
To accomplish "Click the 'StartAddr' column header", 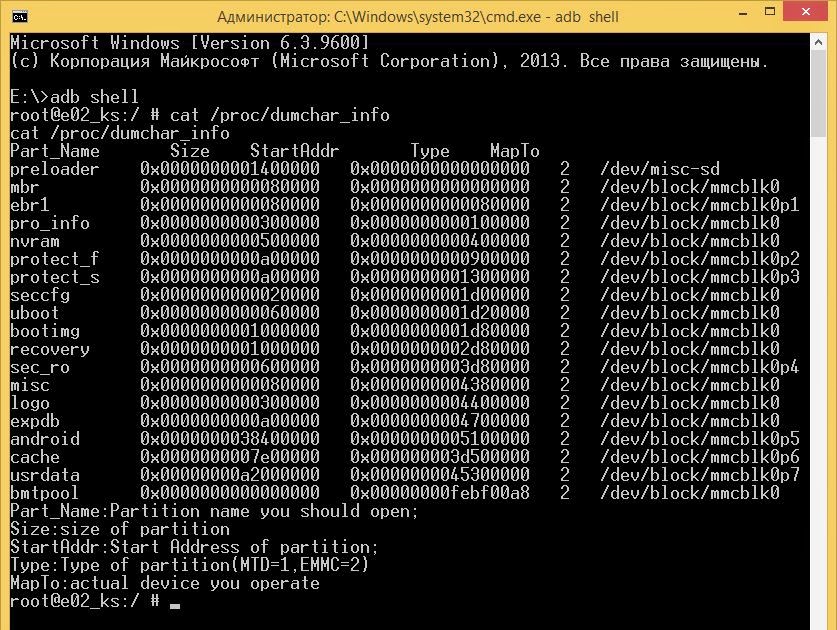I will (x=295, y=151).
